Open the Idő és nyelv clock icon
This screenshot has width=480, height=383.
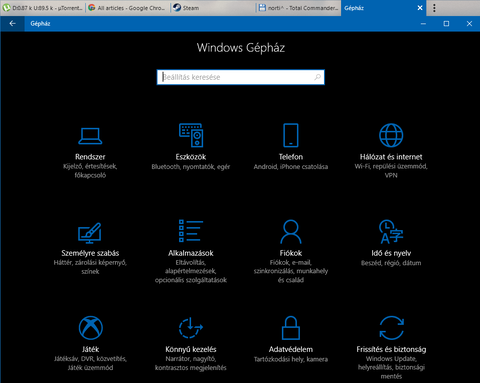tap(391, 231)
